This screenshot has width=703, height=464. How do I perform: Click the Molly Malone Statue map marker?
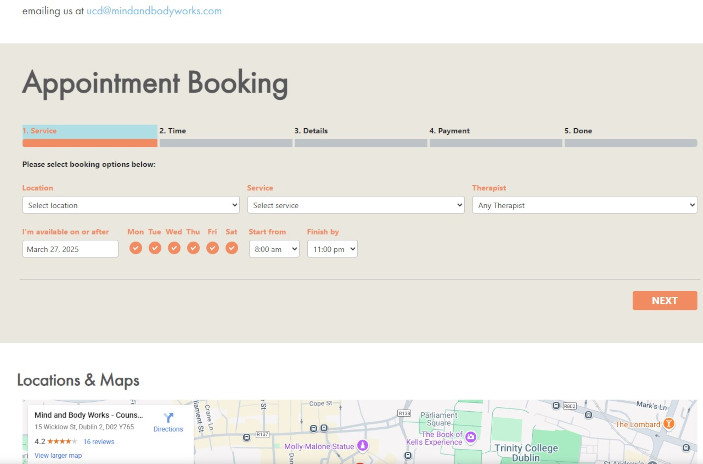[x=363, y=446]
